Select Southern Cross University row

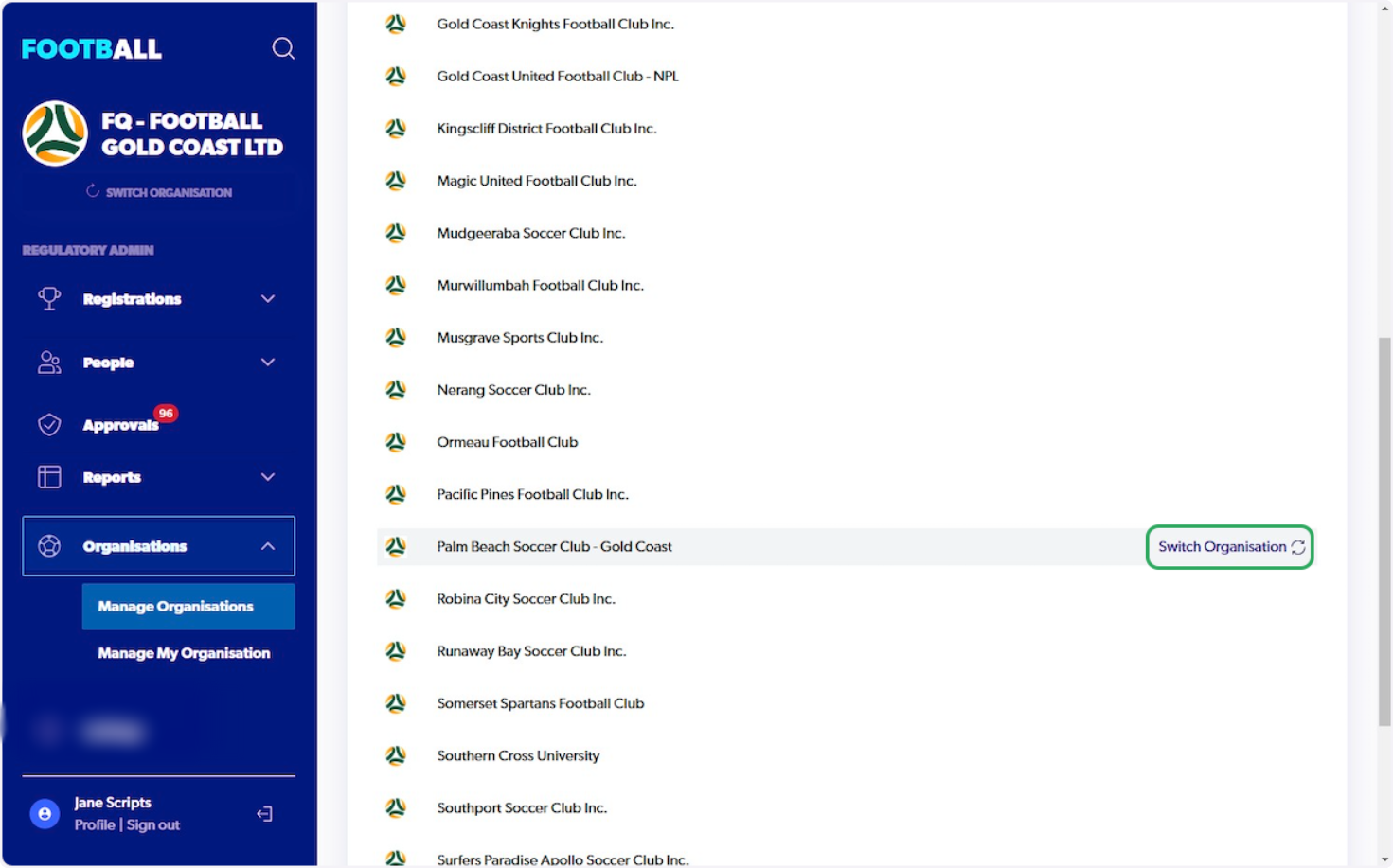(x=846, y=755)
